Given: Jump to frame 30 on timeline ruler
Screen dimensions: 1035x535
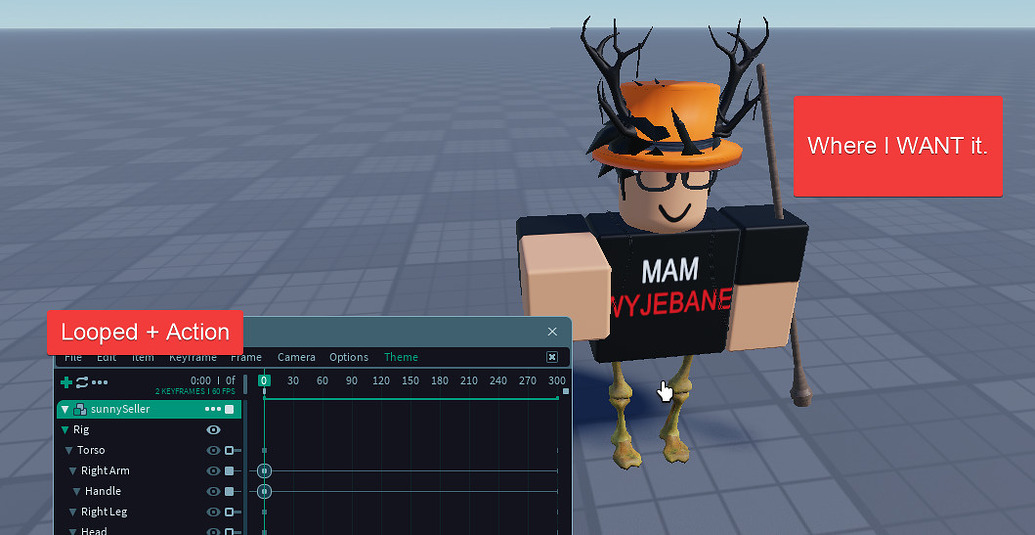Looking at the screenshot, I should (x=293, y=380).
